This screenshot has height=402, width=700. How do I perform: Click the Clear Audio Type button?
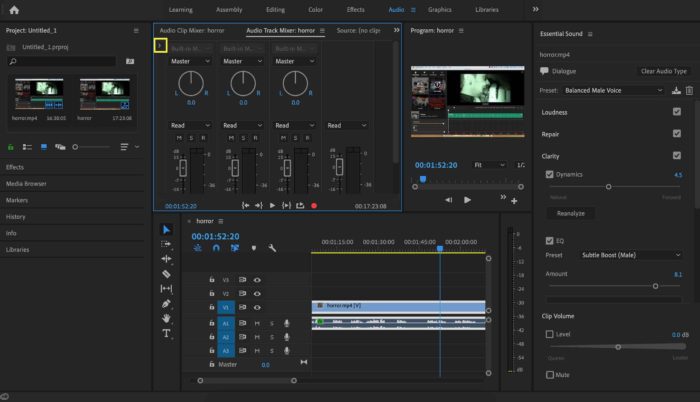click(x=663, y=71)
